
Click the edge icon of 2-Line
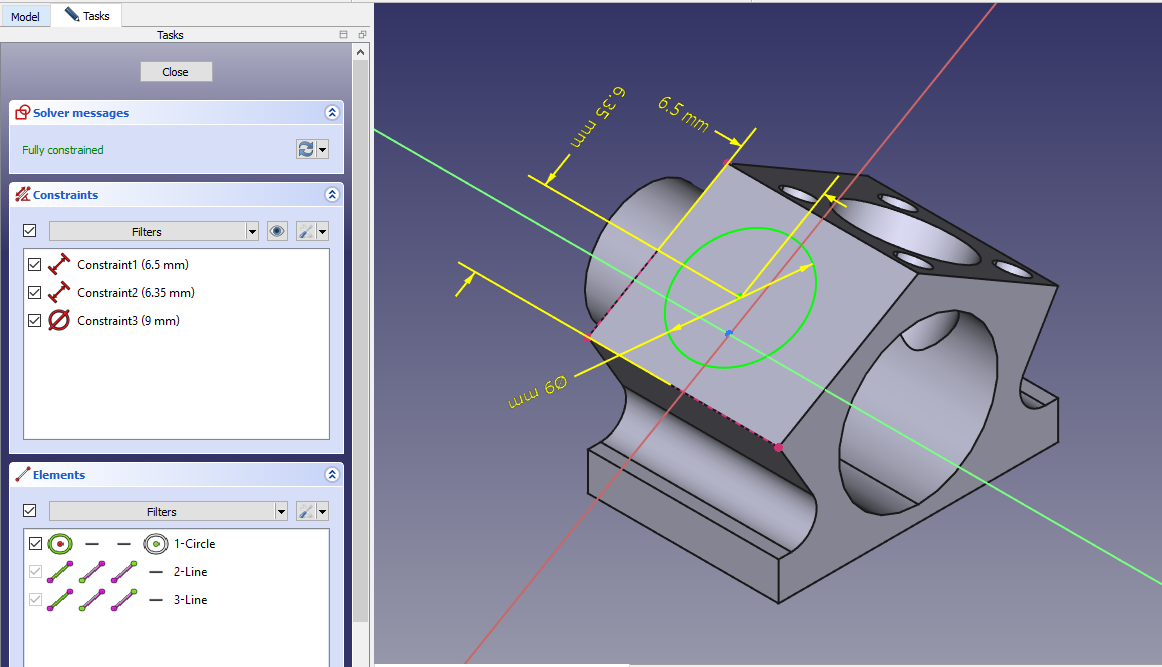click(x=61, y=572)
